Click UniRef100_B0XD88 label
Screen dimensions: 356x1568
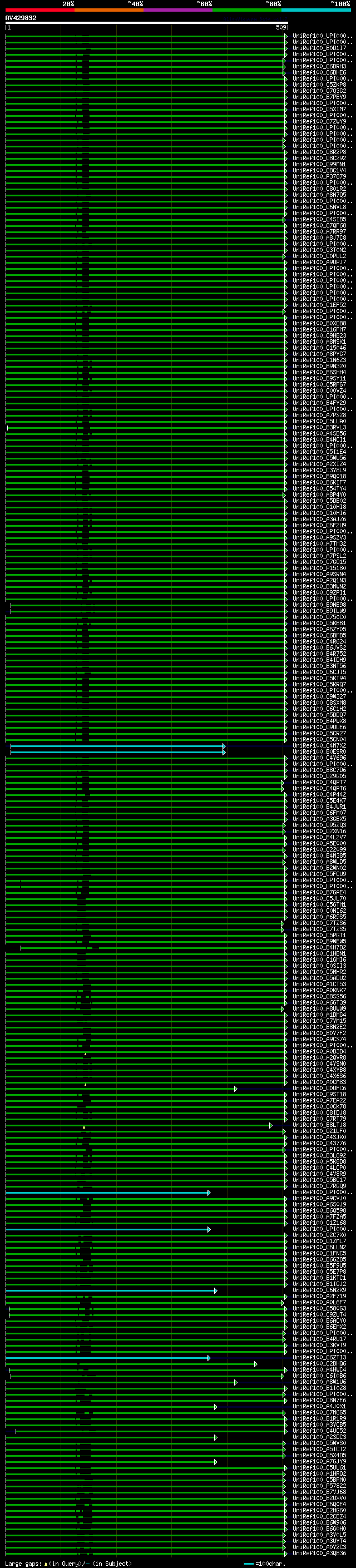(x=319, y=324)
